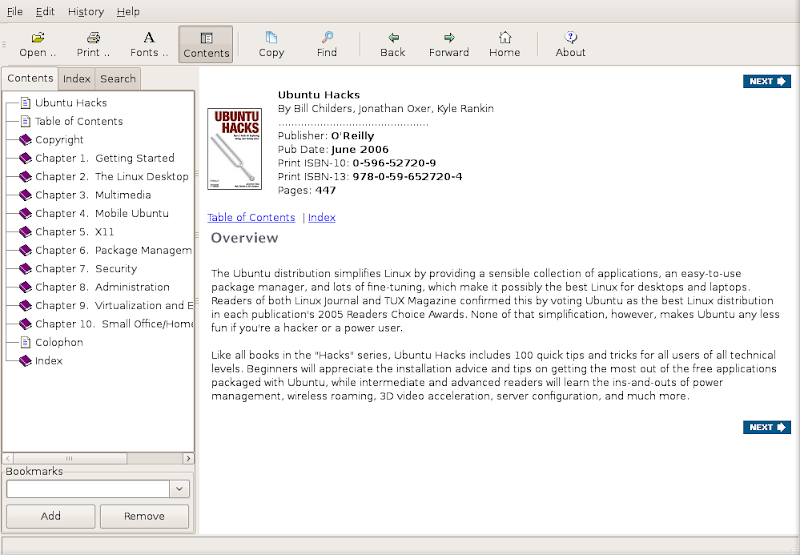Select the Contents tab
The height and width of the screenshot is (555, 800).
30,78
